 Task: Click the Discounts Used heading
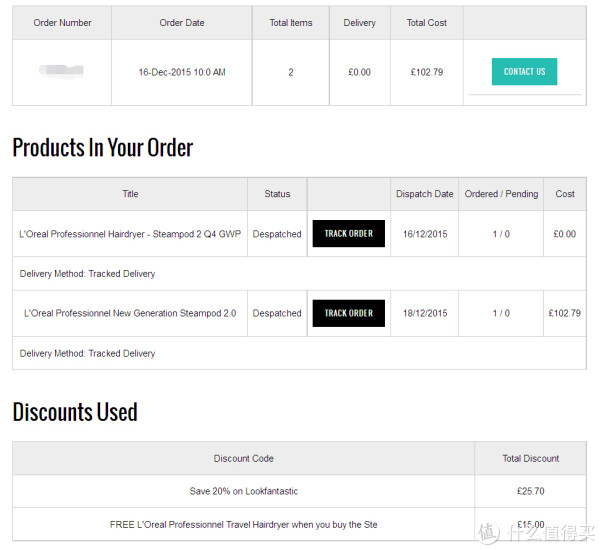[75, 412]
